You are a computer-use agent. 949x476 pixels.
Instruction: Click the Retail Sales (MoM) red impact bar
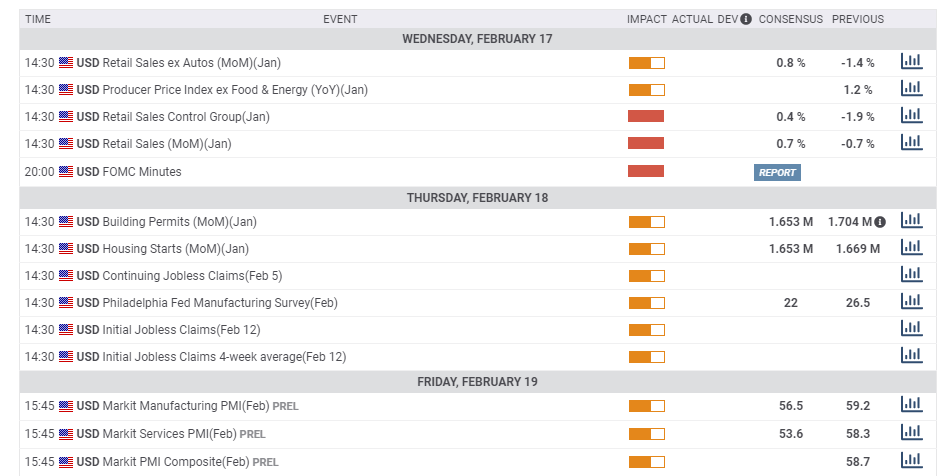tap(646, 144)
